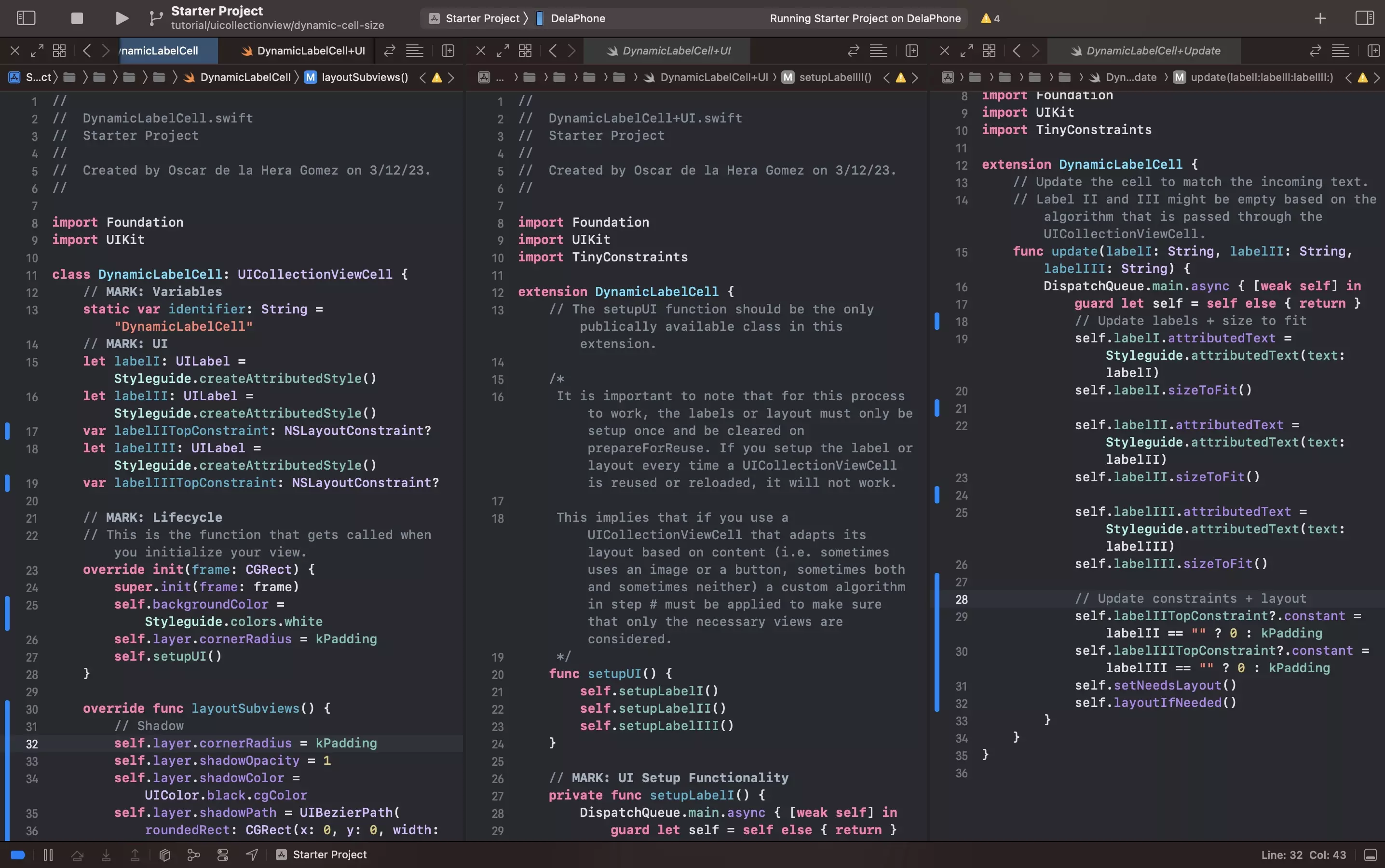Screen dimensions: 1385x868
Task: Toggle the blue breakpoints activation icon
Action: tap(18, 855)
